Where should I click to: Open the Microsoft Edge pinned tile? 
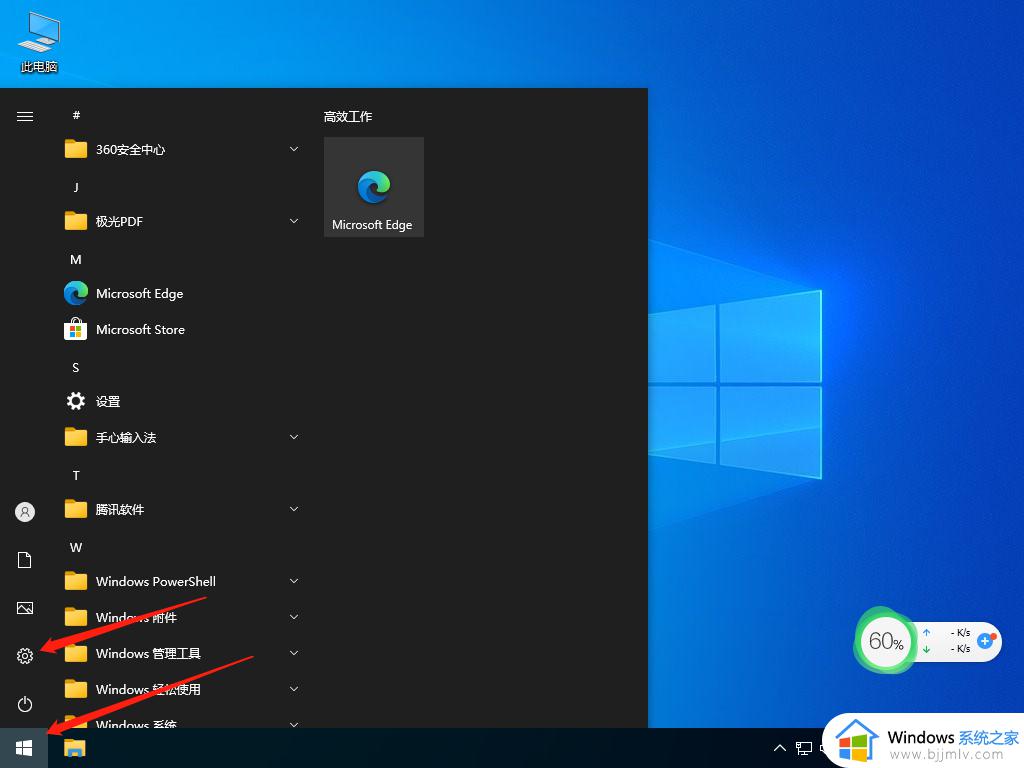tap(374, 187)
